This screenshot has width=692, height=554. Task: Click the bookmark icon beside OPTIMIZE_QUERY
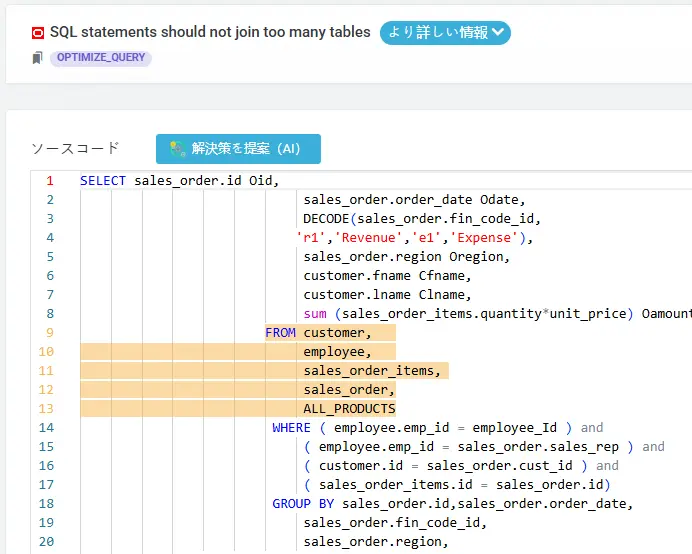pos(37,58)
